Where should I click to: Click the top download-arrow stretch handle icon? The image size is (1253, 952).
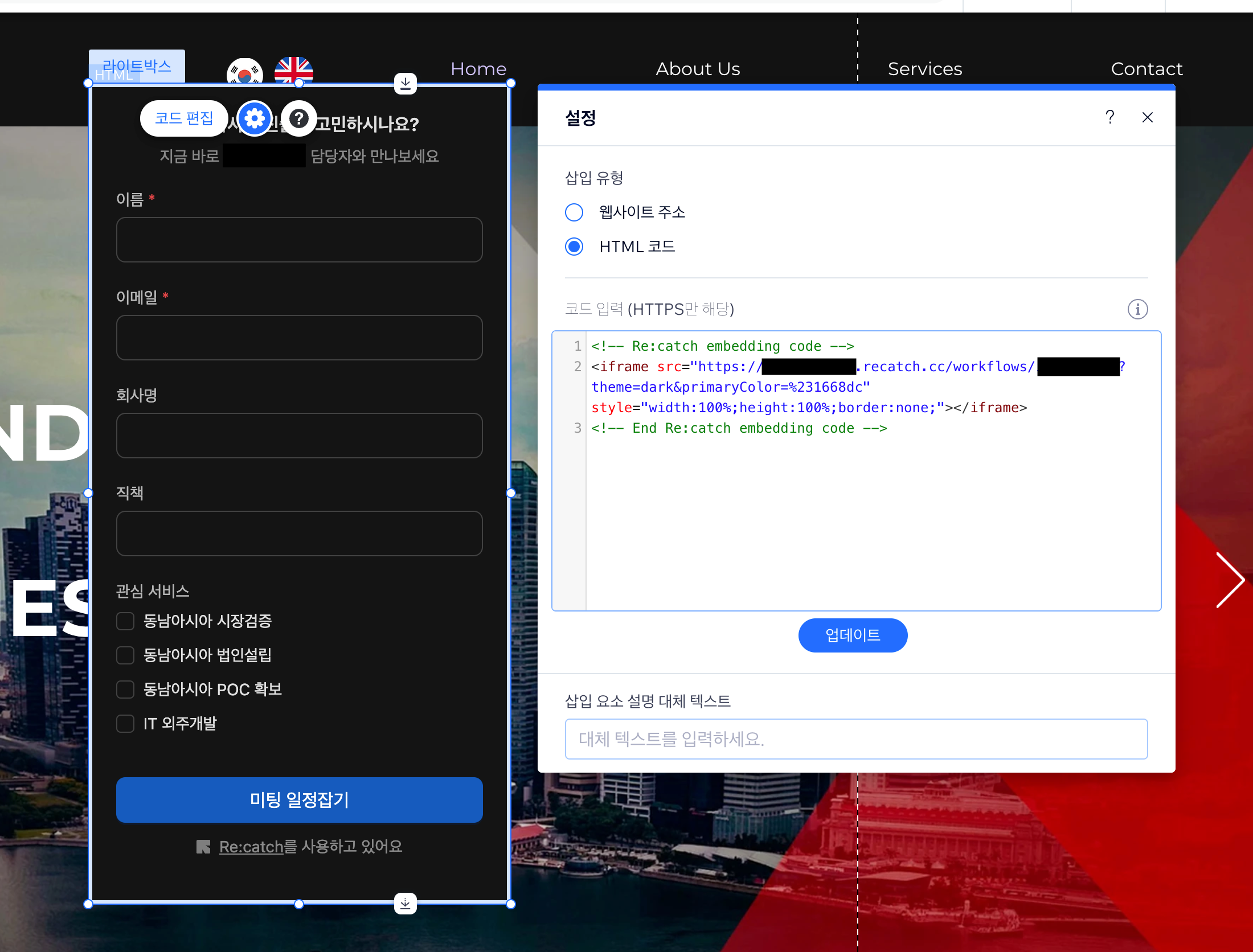405,84
